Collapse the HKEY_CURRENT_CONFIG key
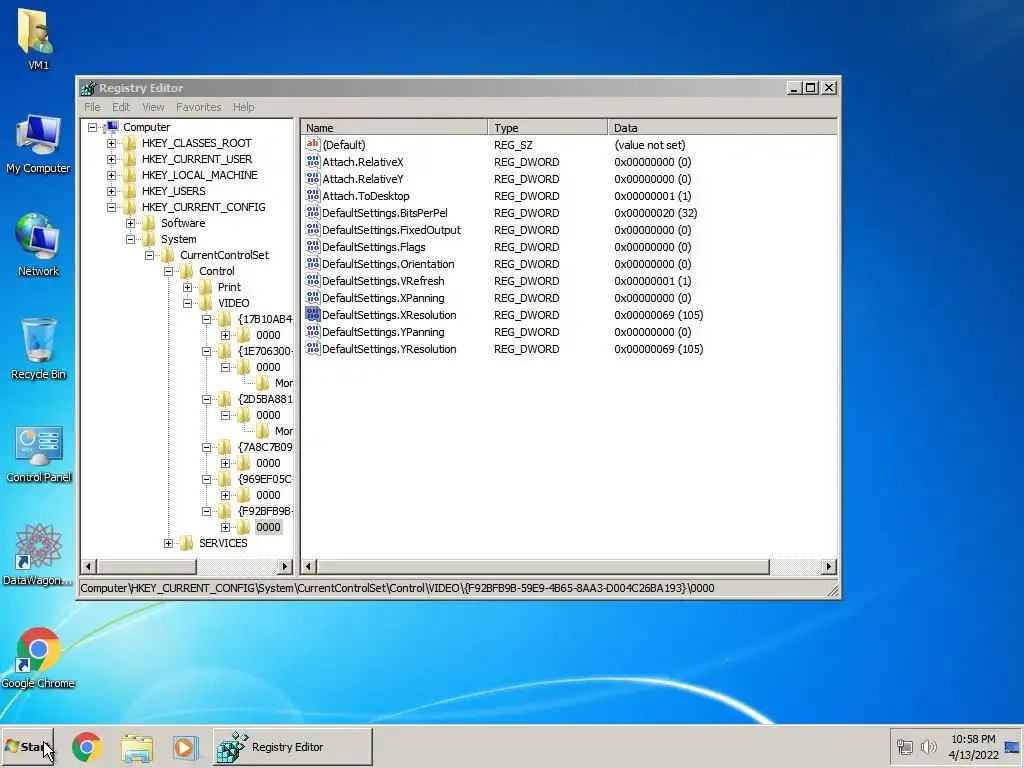 pyautogui.click(x=112, y=207)
